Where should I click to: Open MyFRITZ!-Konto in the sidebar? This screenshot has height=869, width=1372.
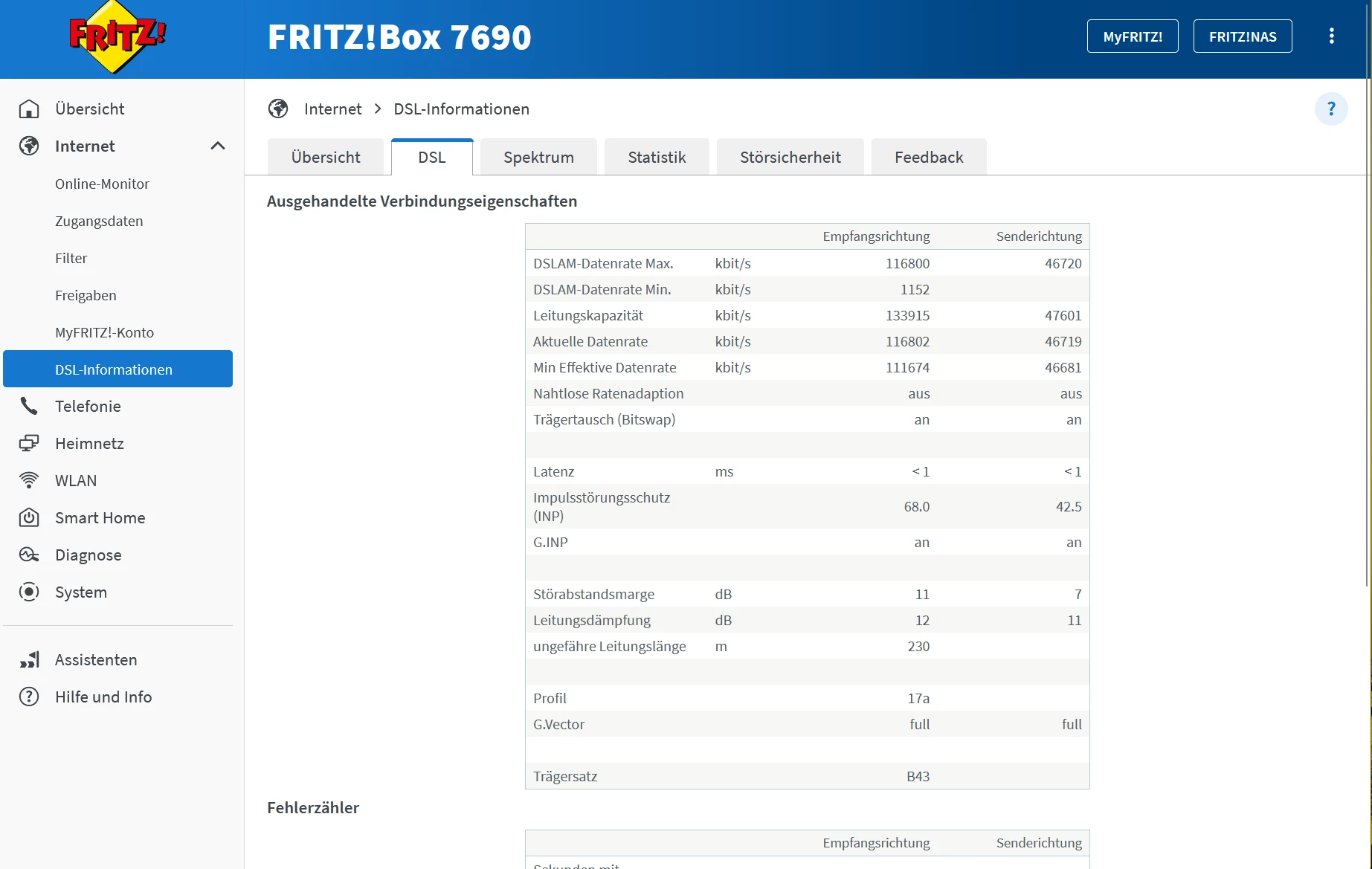104,332
